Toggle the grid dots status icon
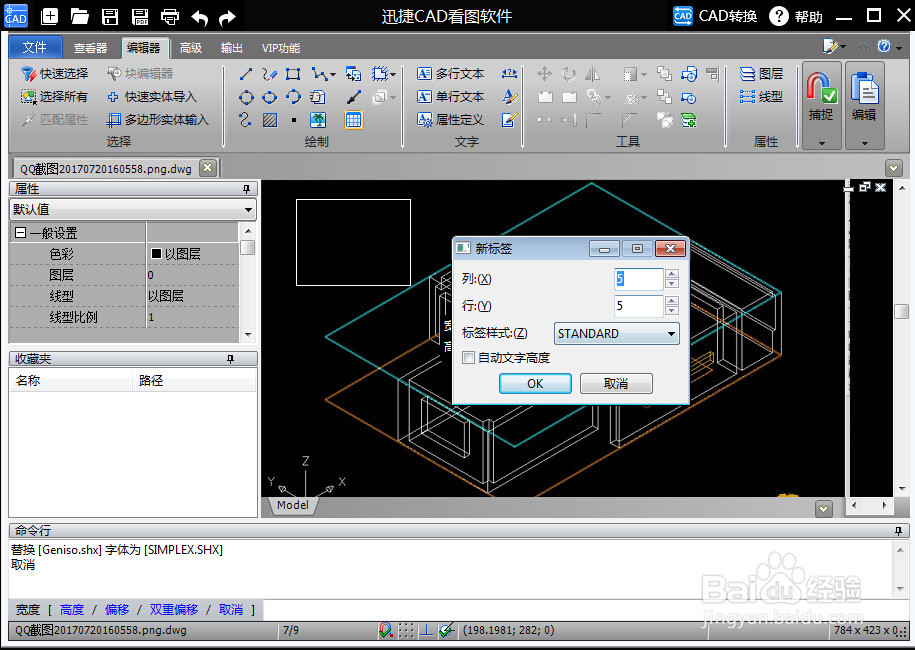Image resolution: width=915 pixels, height=650 pixels. pyautogui.click(x=406, y=630)
